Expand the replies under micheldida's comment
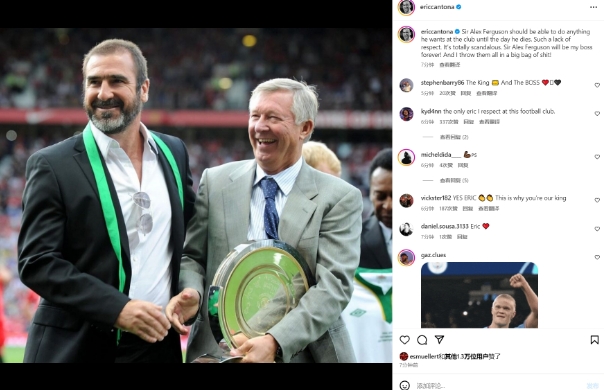Screen dimensions: 614x390 (x=454, y=181)
